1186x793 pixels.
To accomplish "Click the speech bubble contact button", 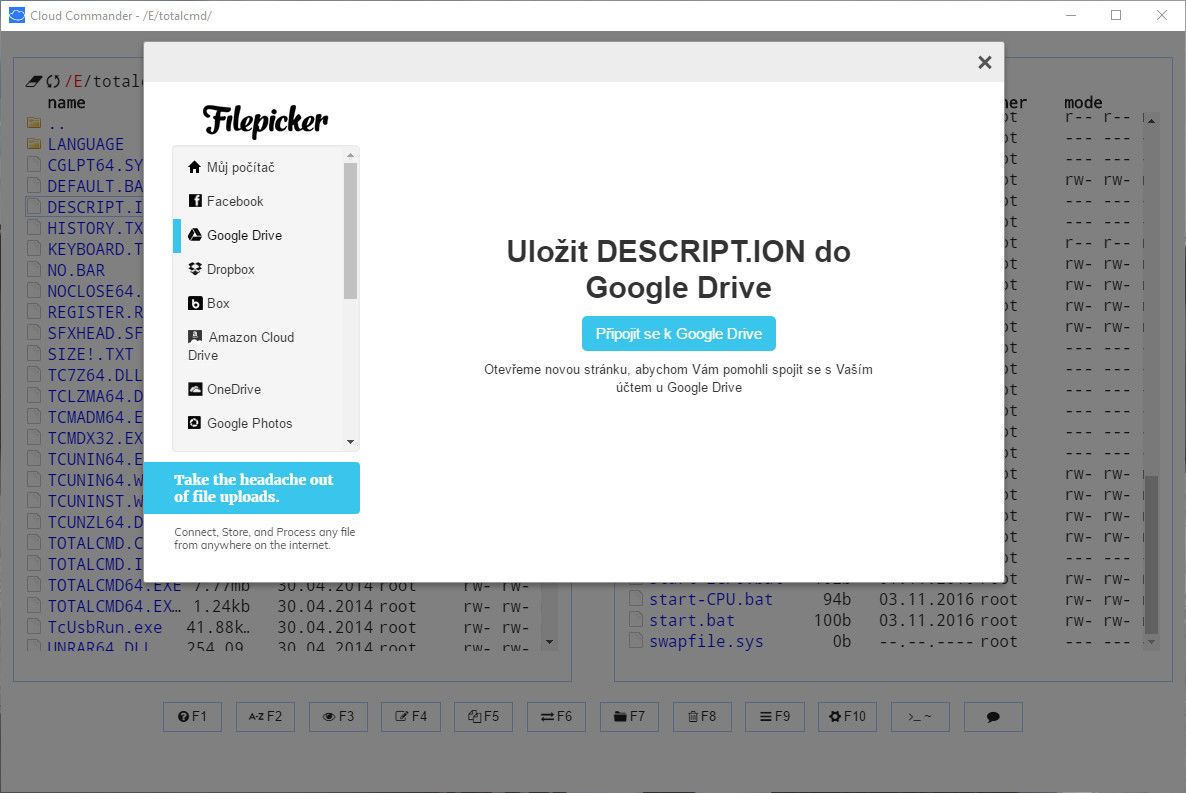I will click(x=993, y=717).
